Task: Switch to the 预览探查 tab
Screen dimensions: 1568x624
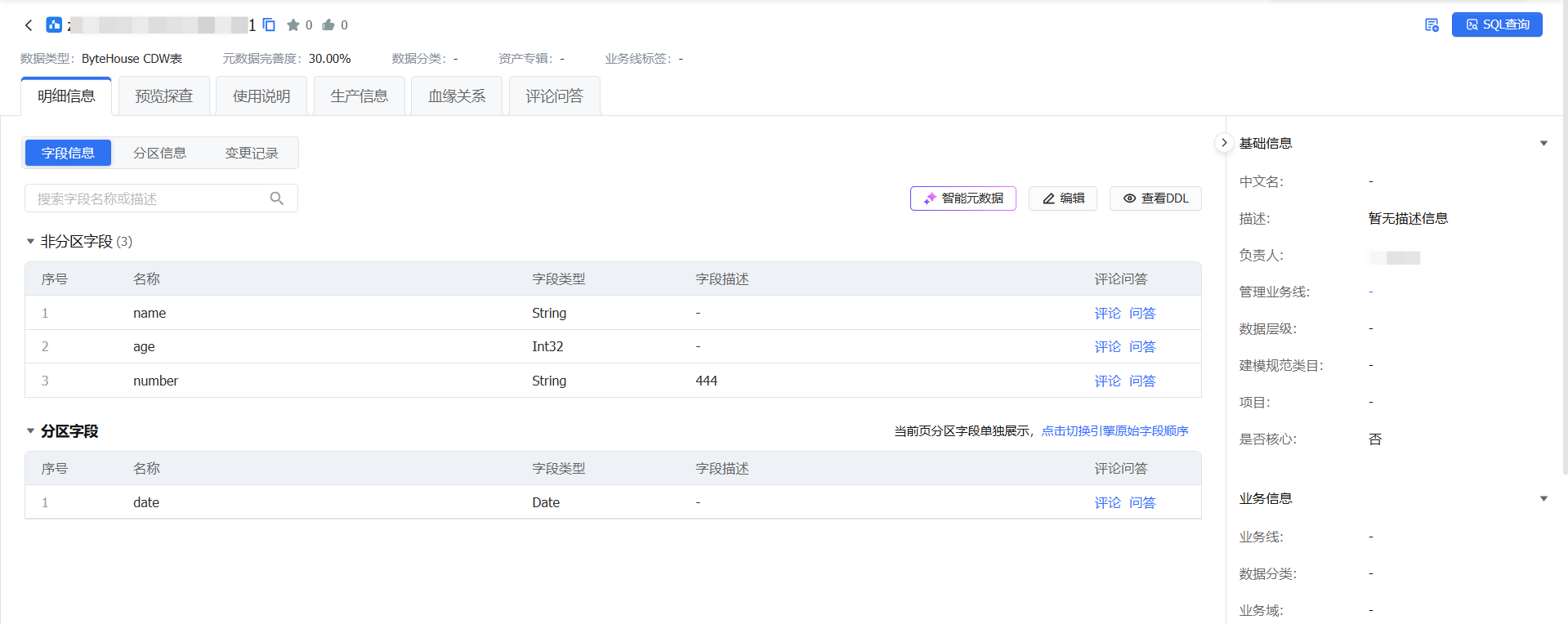Action: (x=164, y=96)
